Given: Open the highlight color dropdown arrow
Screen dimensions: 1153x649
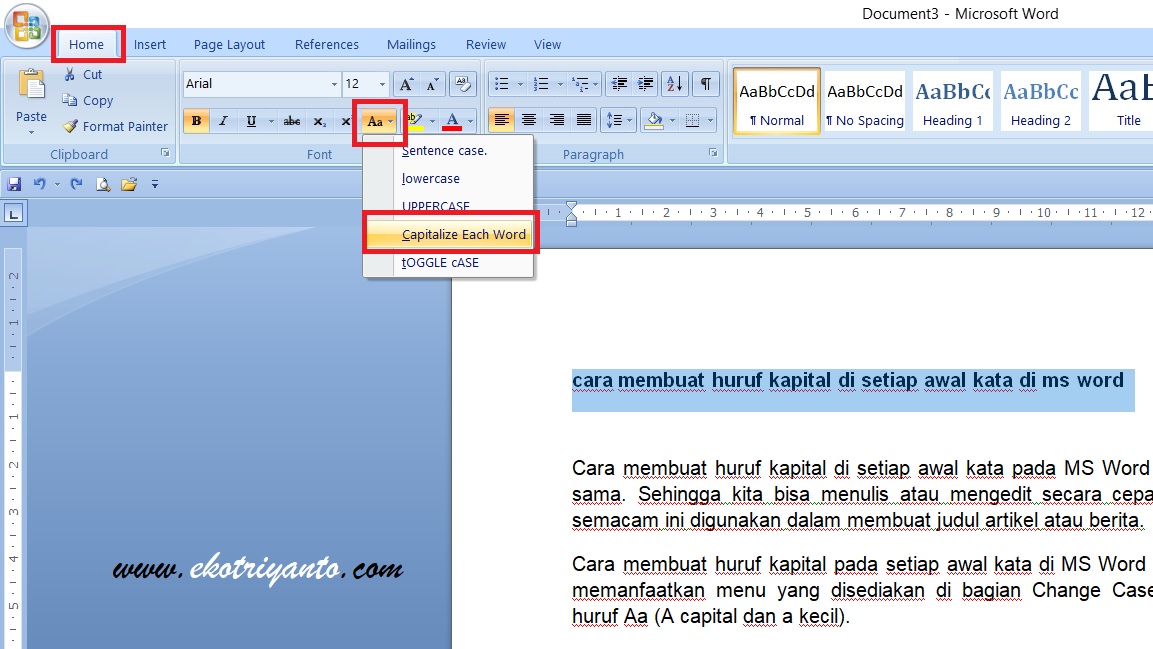Looking at the screenshot, I should 432,121.
